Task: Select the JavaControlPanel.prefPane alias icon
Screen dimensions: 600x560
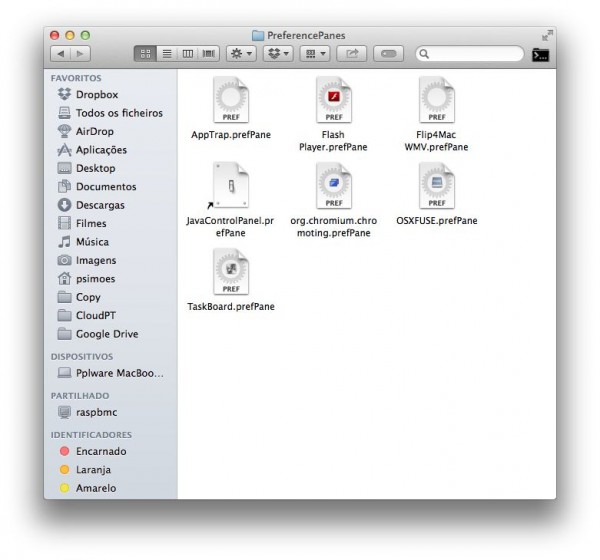Action: click(231, 186)
